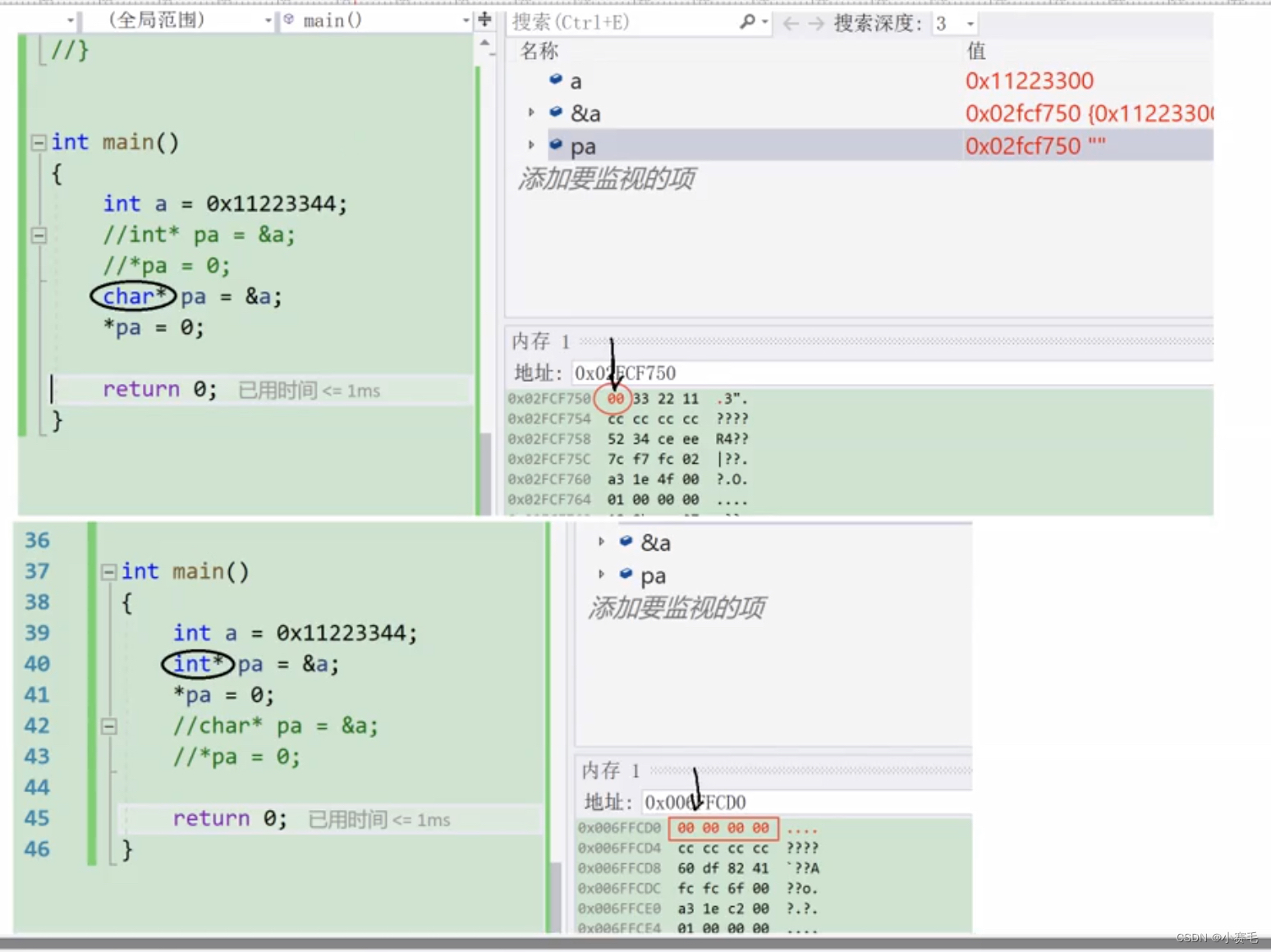Click the split editor plus icon
Screen dimensions: 1271x952
485,20
